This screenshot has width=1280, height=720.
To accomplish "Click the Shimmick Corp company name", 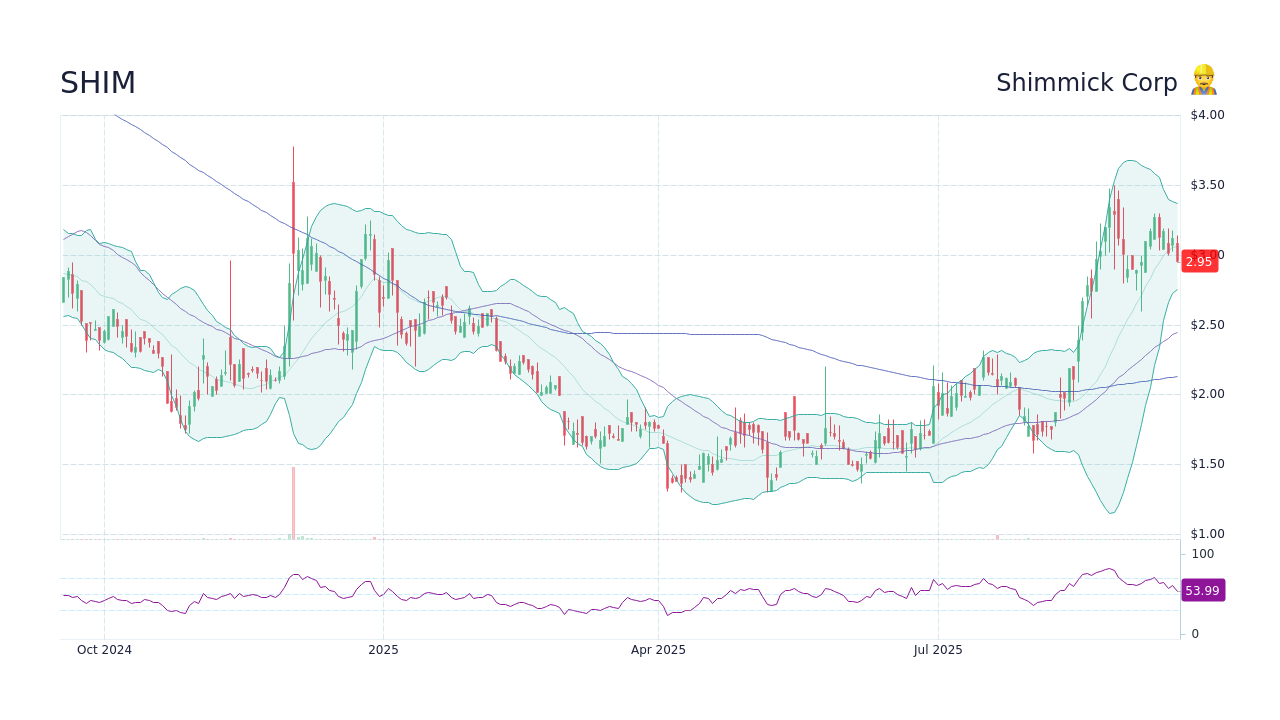I will 1087,83.
